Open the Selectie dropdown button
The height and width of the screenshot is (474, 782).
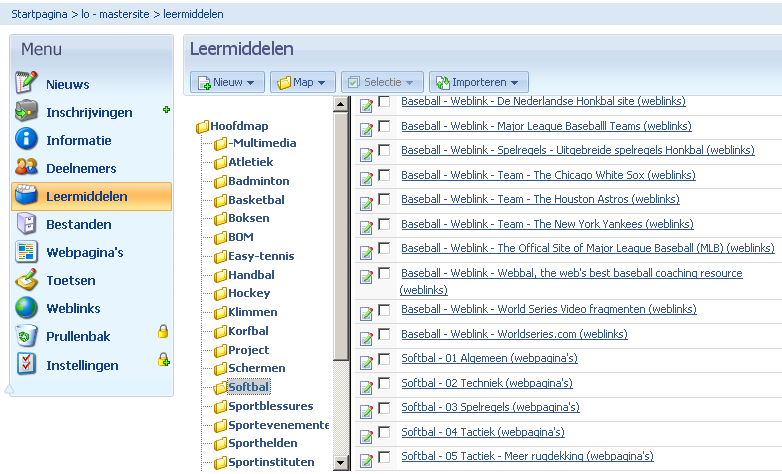tap(382, 82)
